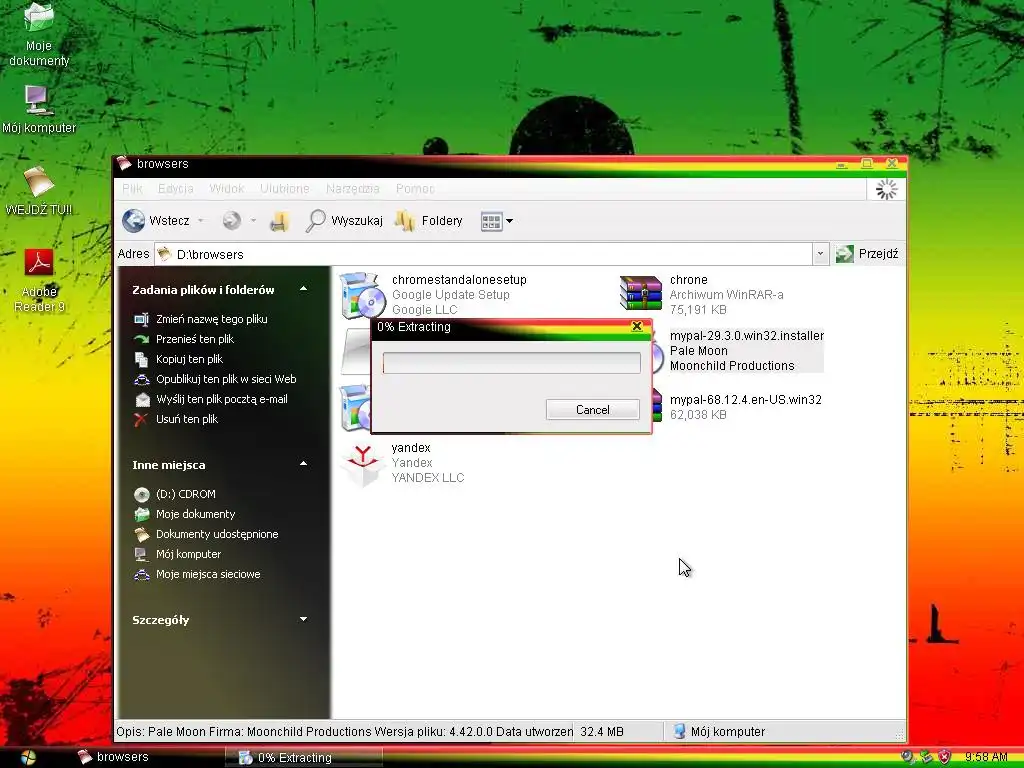Open the Widok menu
The width and height of the screenshot is (1024, 768).
(227, 189)
